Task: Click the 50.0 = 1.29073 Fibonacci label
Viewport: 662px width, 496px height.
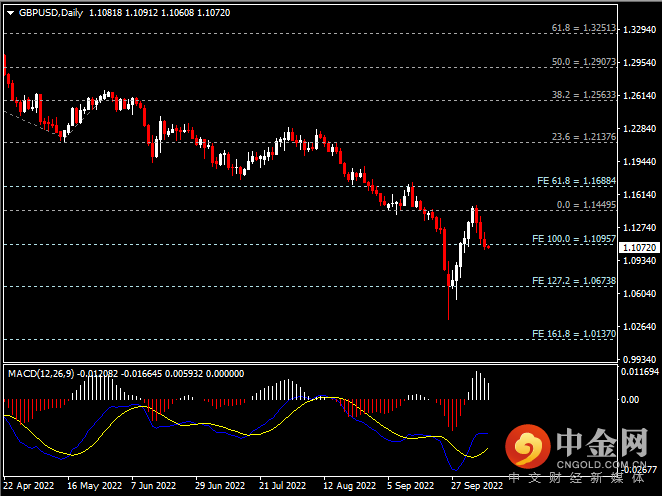Action: (x=583, y=62)
